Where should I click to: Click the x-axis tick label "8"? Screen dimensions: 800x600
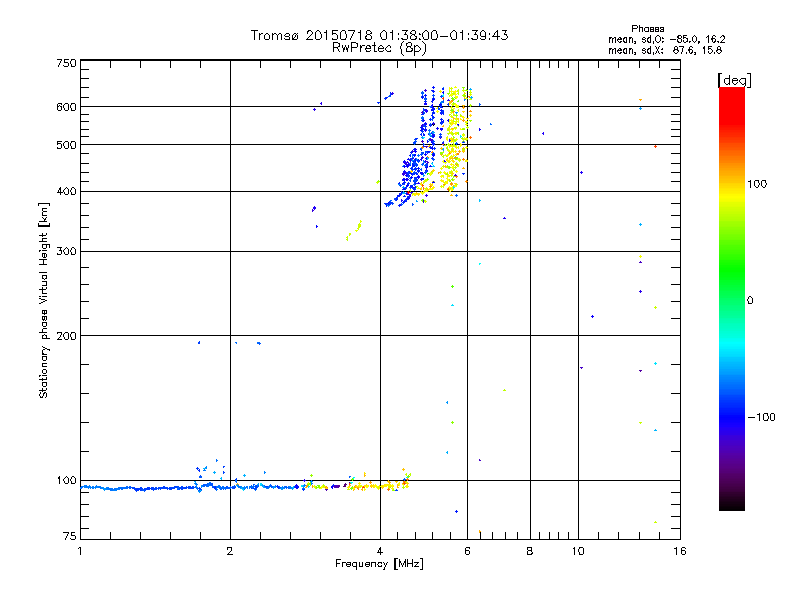pos(530,551)
